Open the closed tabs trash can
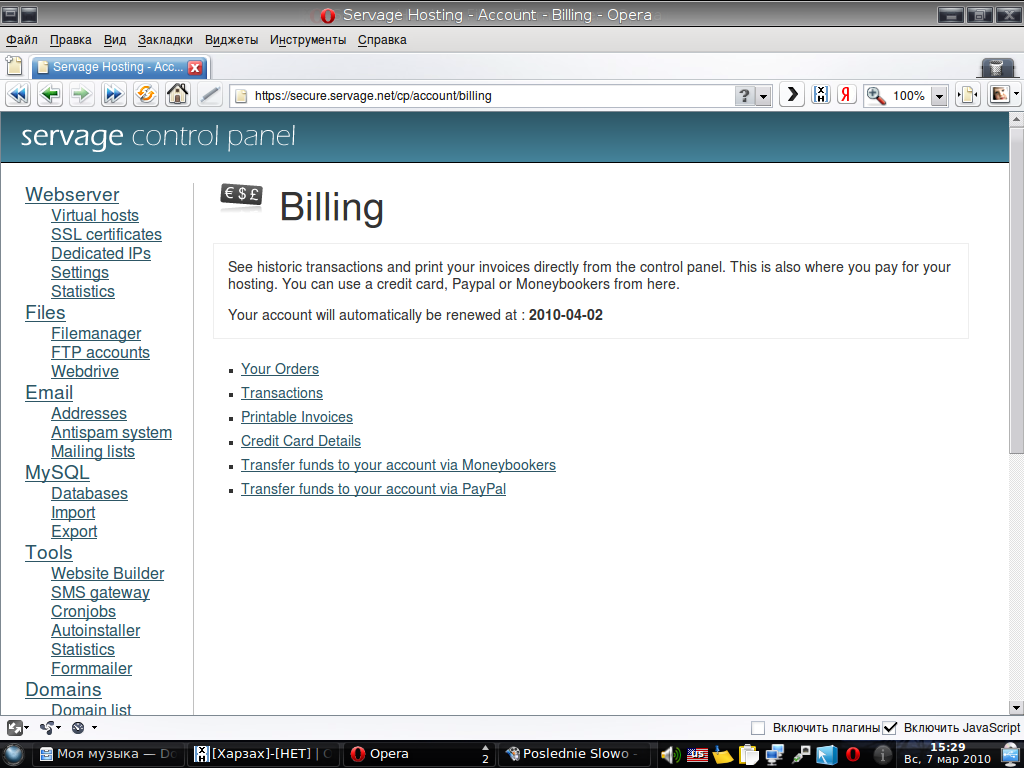This screenshot has height=768, width=1024. pyautogui.click(x=997, y=68)
